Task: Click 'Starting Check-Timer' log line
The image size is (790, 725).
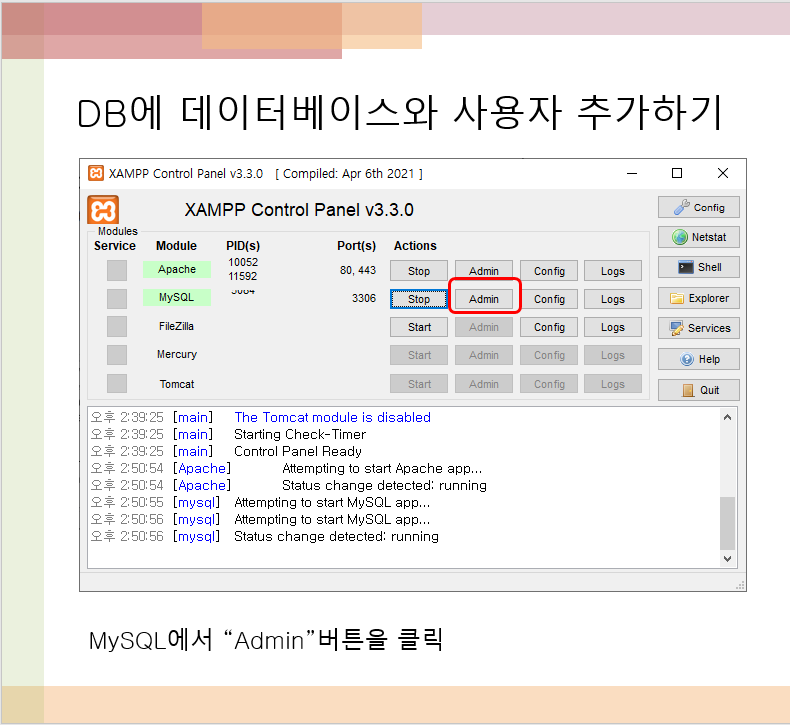Action: [x=300, y=434]
